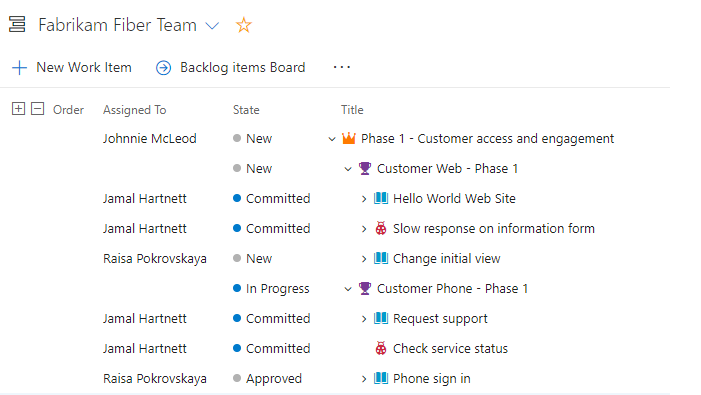Open Customer Web - Phase 1 item
This screenshot has width=701, height=395.
tap(448, 169)
